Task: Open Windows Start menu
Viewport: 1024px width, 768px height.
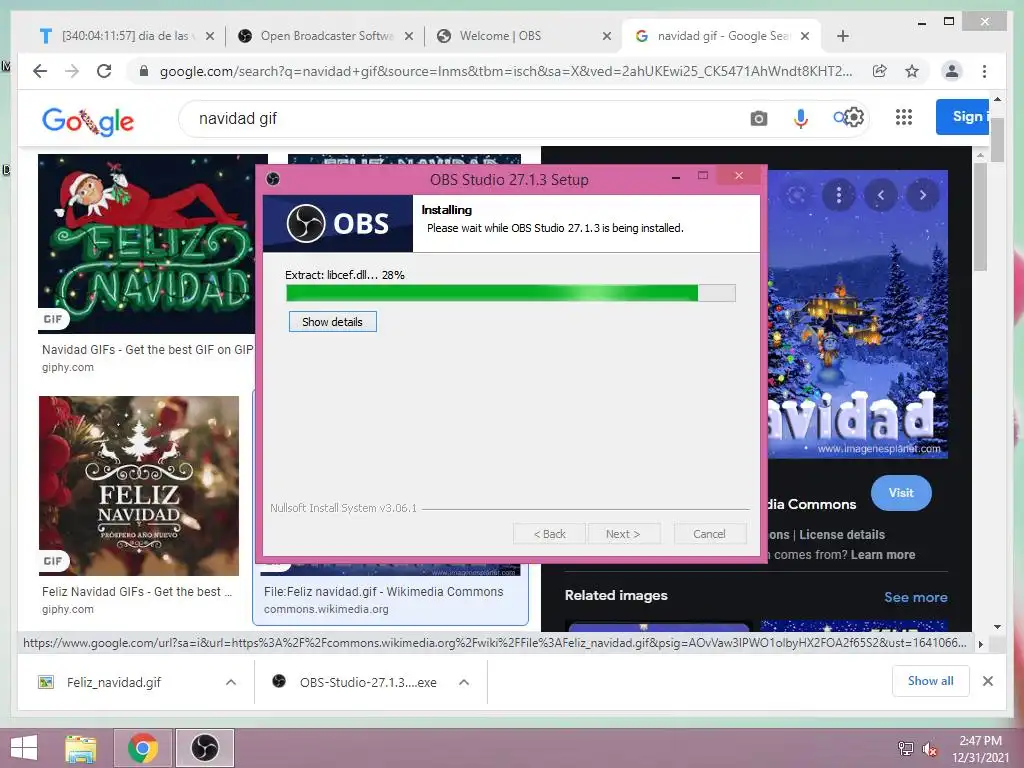Action: [x=24, y=748]
